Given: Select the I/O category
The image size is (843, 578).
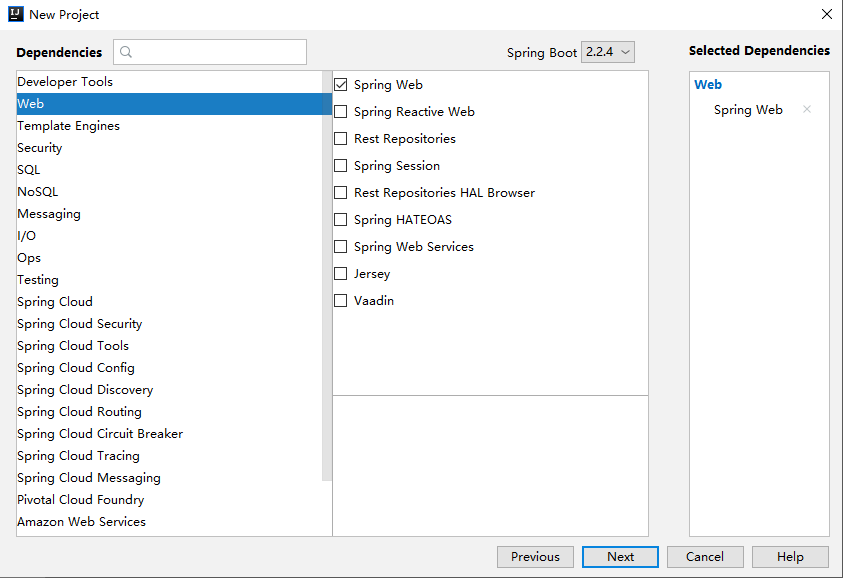Looking at the screenshot, I should [x=169, y=236].
